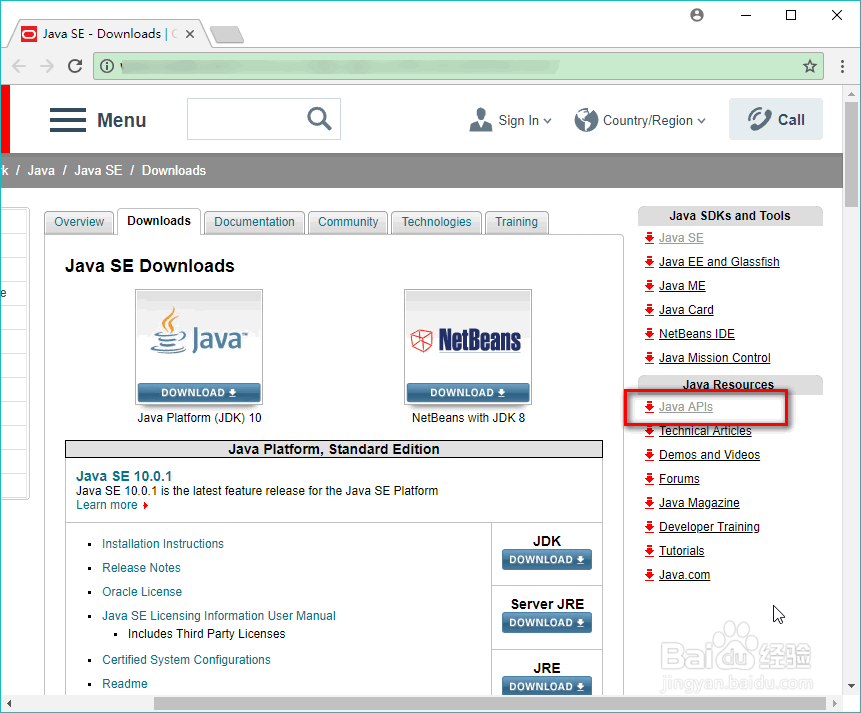The image size is (861, 713).
Task: Bookmark this page with the star icon
Action: tap(809, 66)
